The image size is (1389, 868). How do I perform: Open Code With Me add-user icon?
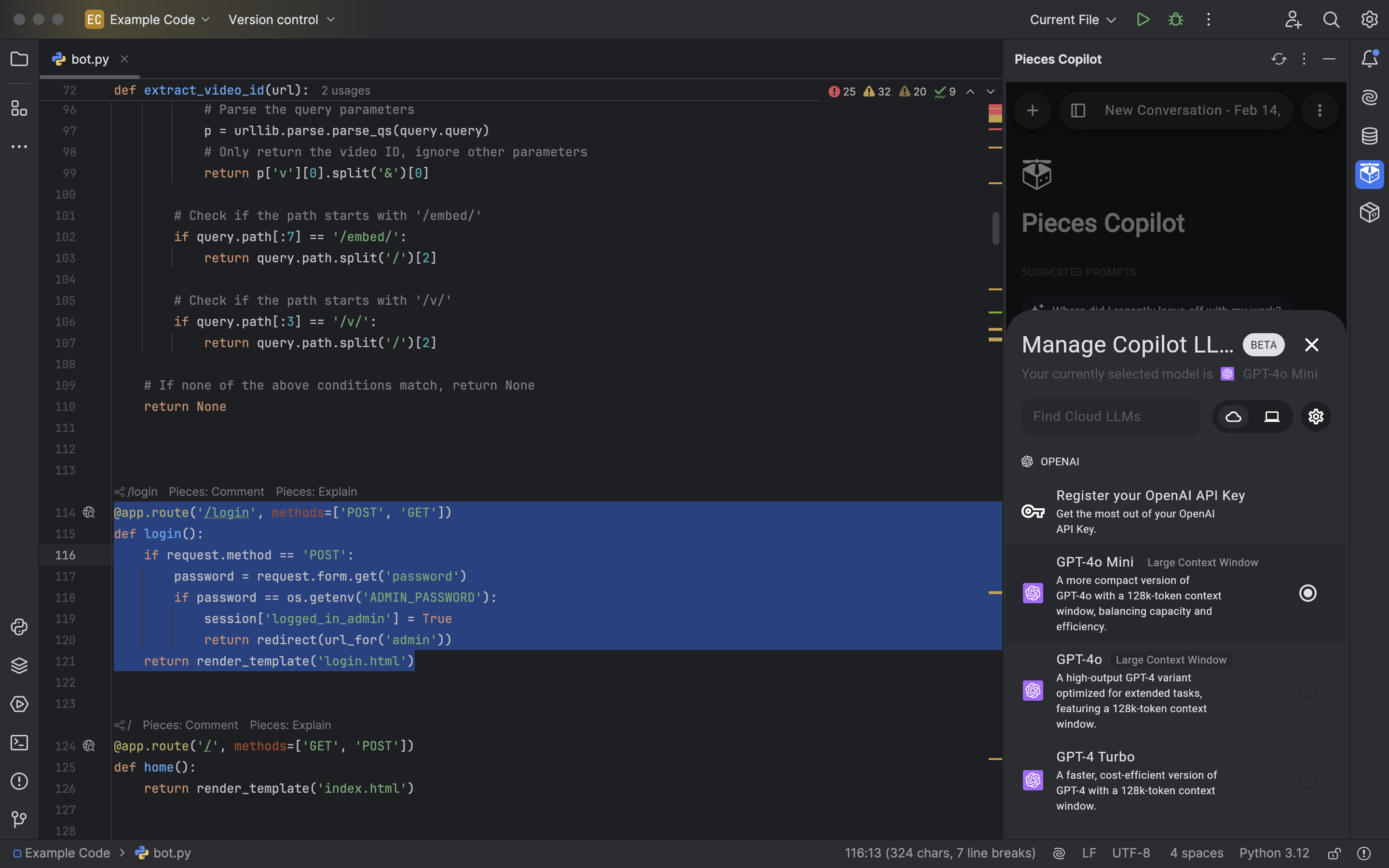1293,19
